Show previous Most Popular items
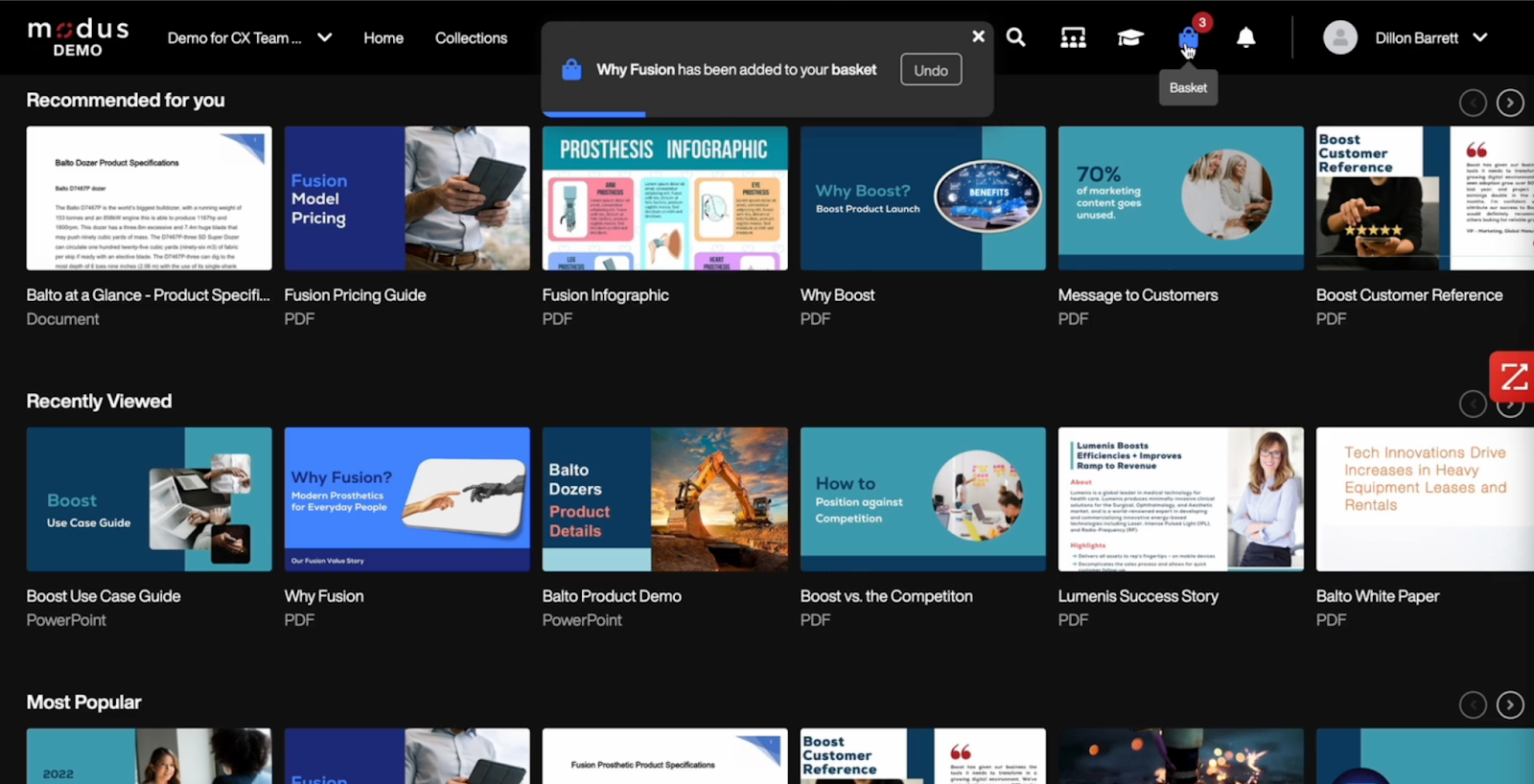The height and width of the screenshot is (784, 1534). tap(1473, 705)
